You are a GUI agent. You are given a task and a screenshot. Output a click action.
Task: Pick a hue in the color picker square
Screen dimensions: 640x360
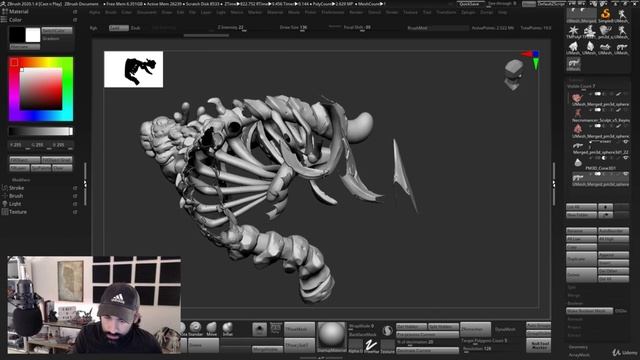(41, 89)
